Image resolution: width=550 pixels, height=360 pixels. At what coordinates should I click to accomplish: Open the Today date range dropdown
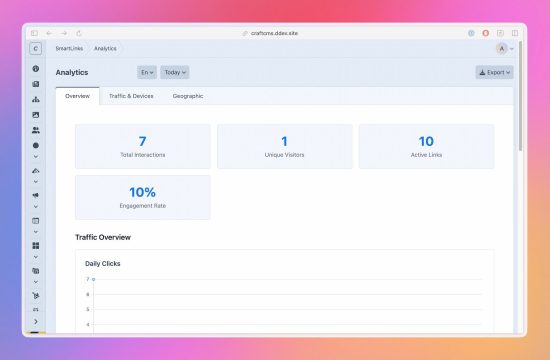175,72
